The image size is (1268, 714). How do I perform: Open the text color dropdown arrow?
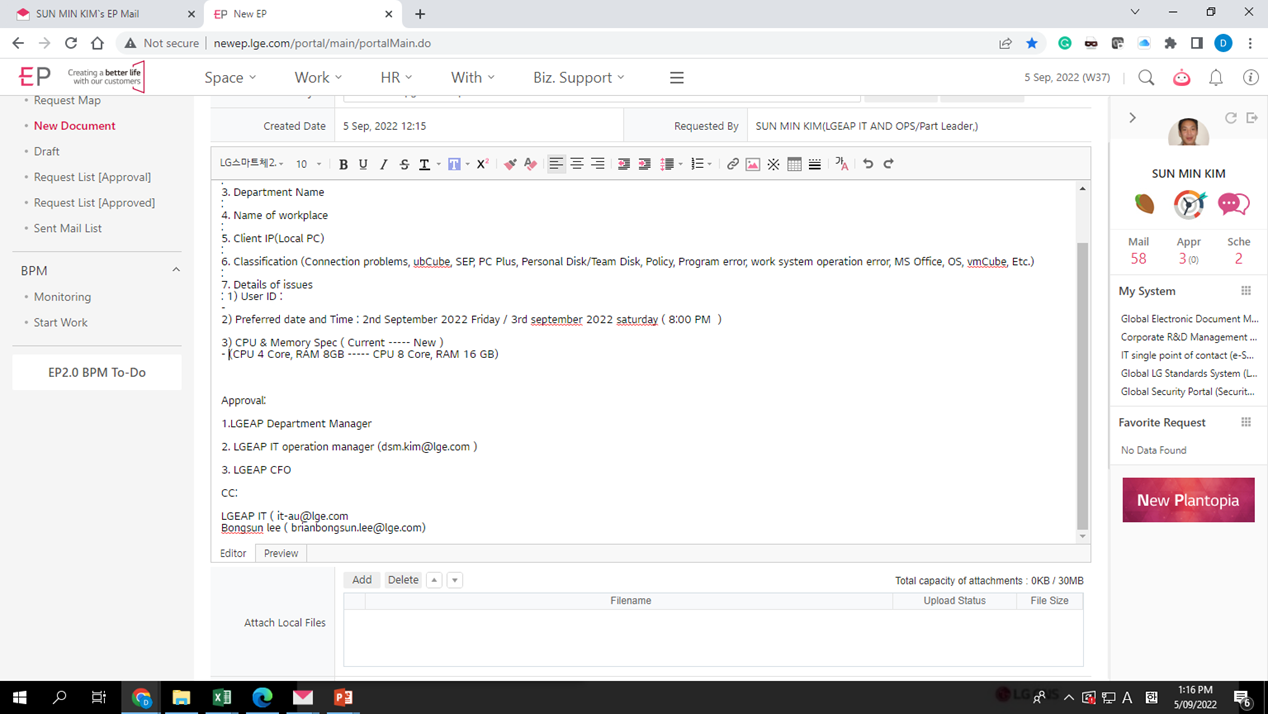[438, 164]
